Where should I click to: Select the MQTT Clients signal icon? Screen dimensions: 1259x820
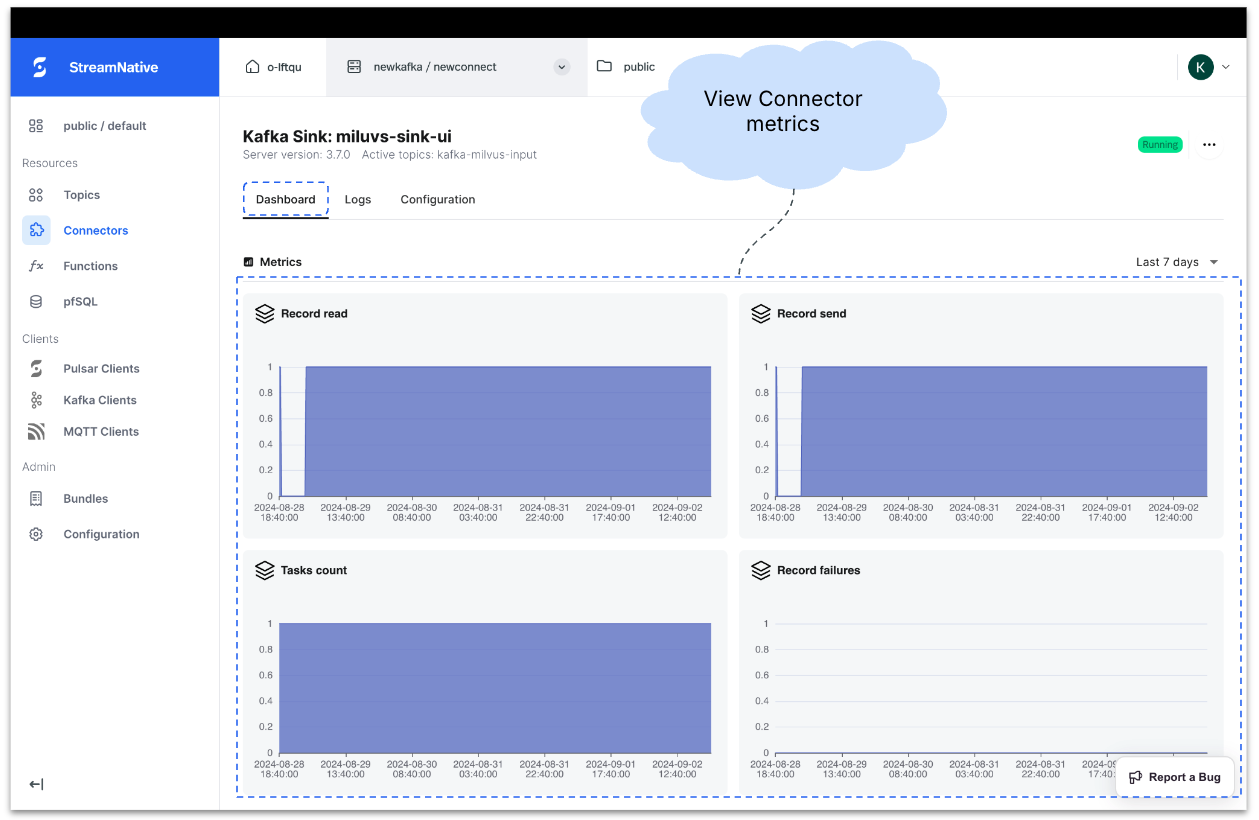pos(36,432)
